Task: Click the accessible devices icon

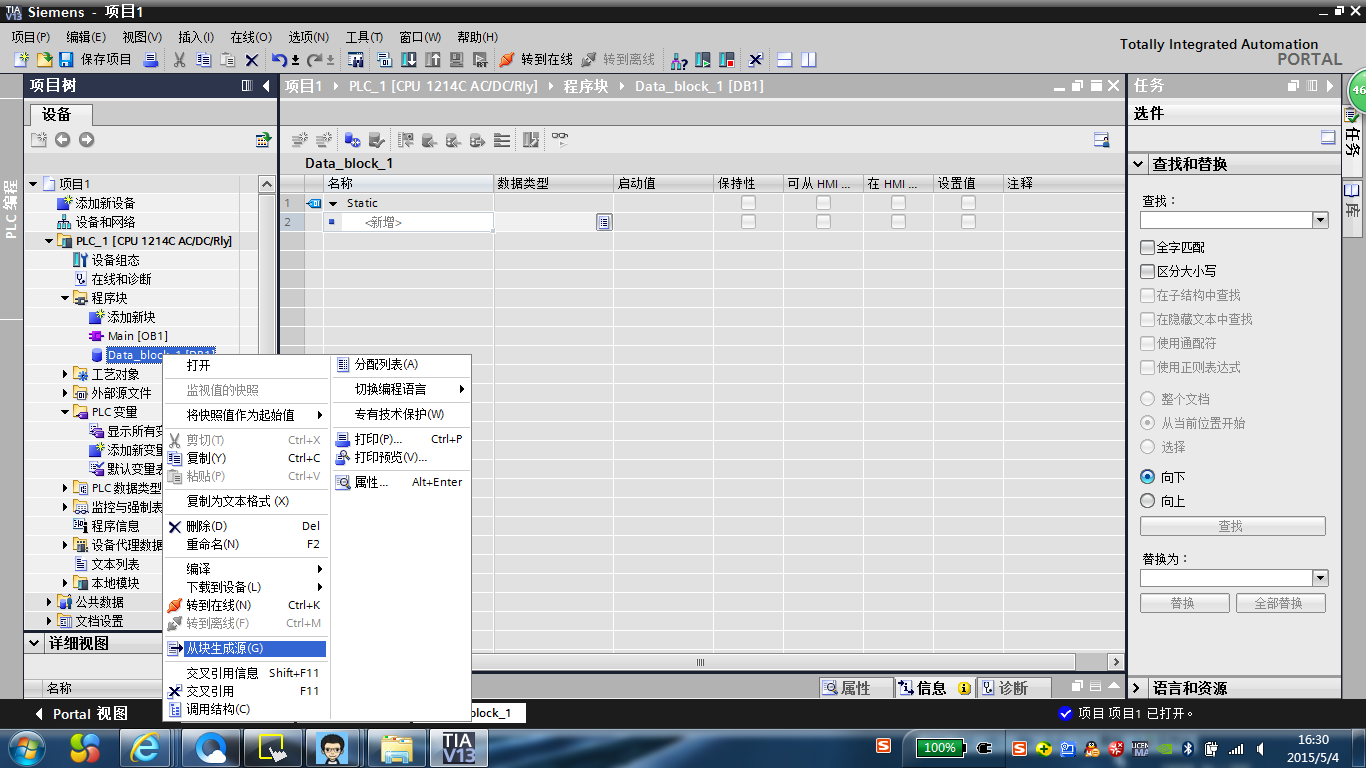Action: point(679,60)
